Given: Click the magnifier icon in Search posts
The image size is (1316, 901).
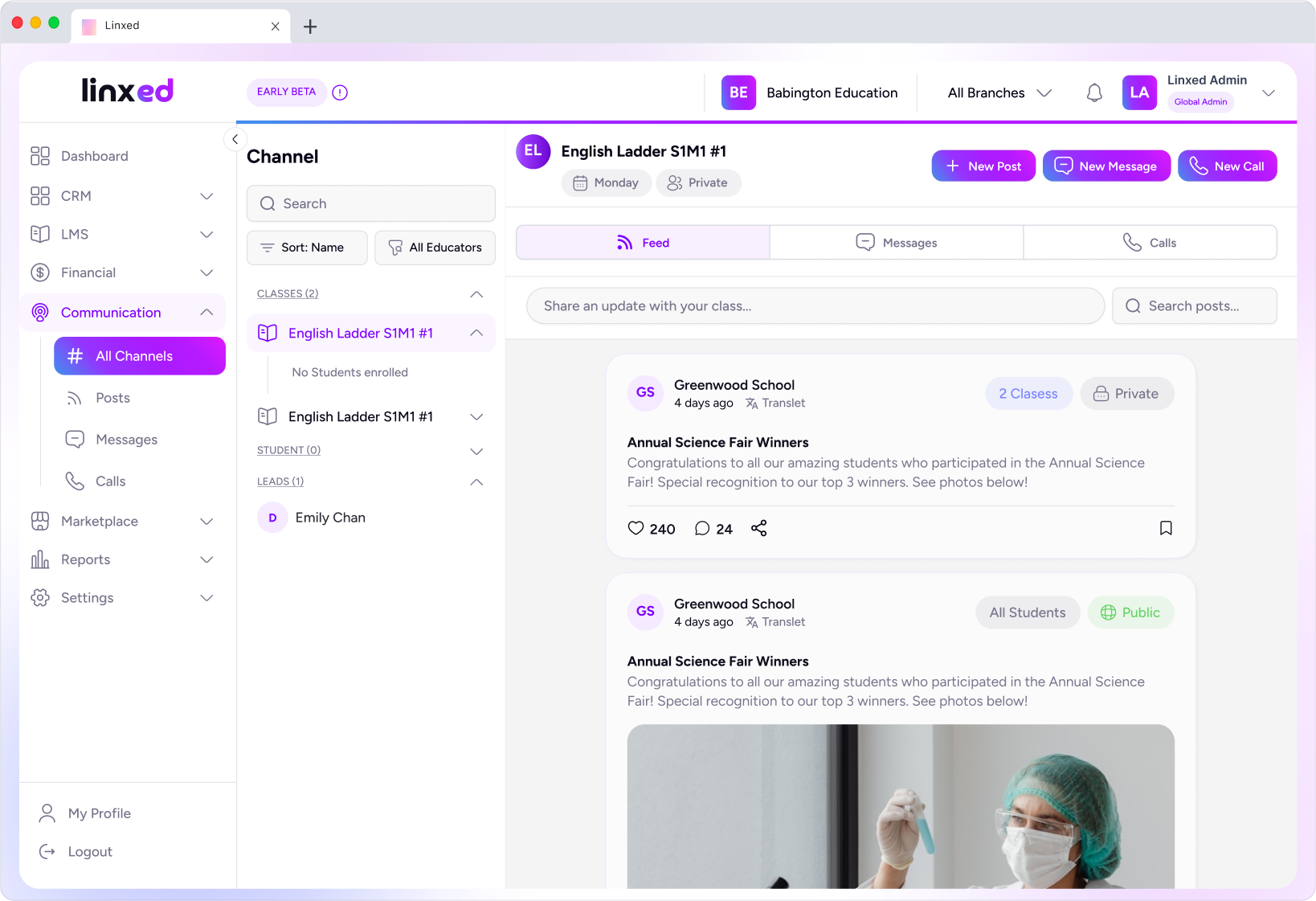Looking at the screenshot, I should pos(1133,306).
